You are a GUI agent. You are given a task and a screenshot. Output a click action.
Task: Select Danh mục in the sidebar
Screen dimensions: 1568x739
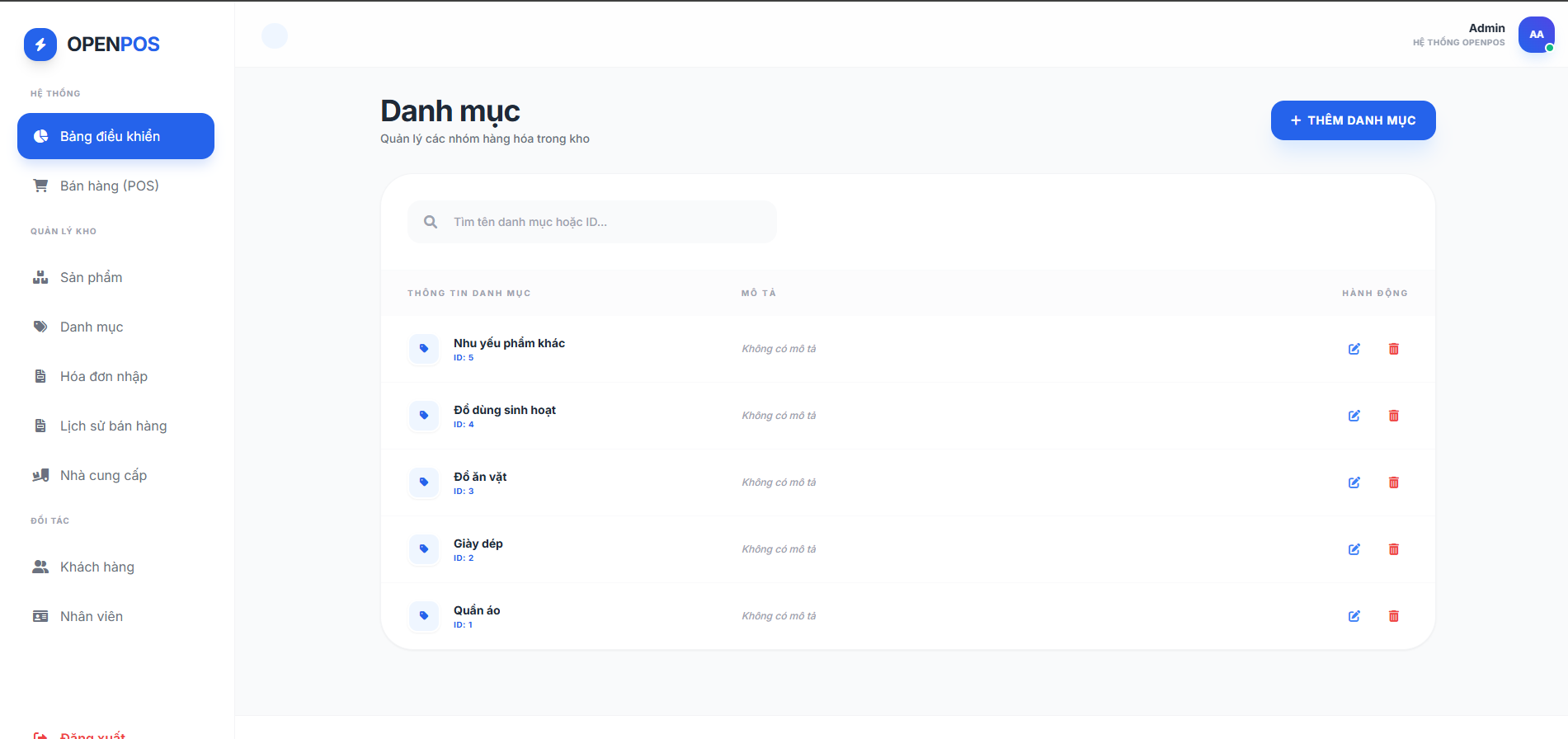pos(91,327)
